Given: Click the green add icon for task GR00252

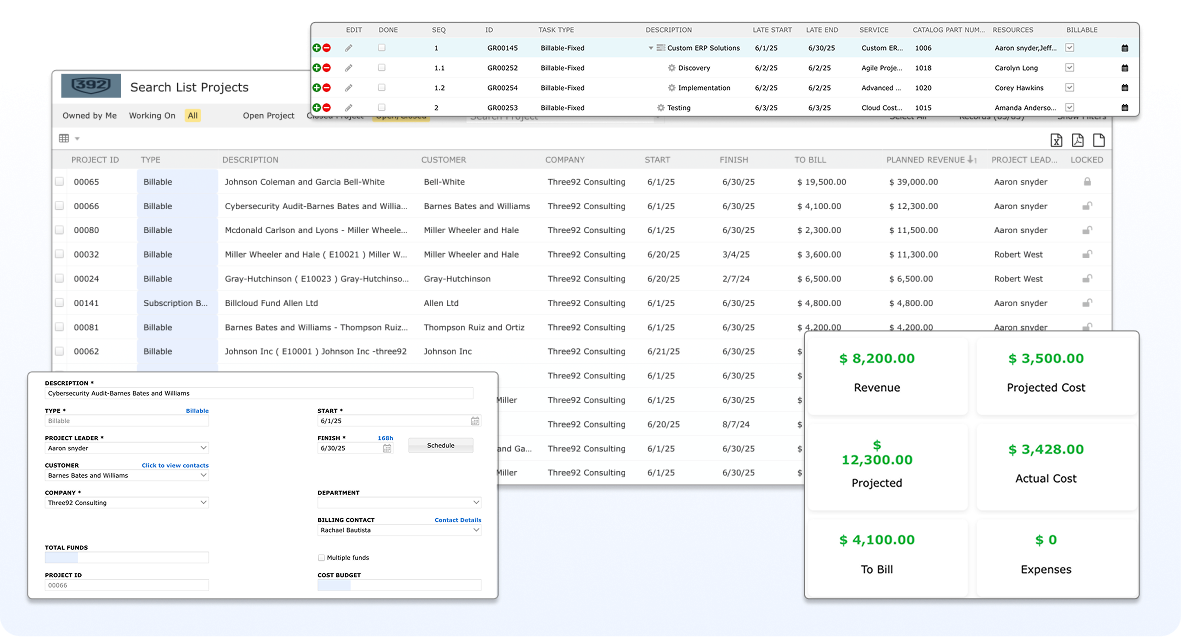Looking at the screenshot, I should click(317, 68).
